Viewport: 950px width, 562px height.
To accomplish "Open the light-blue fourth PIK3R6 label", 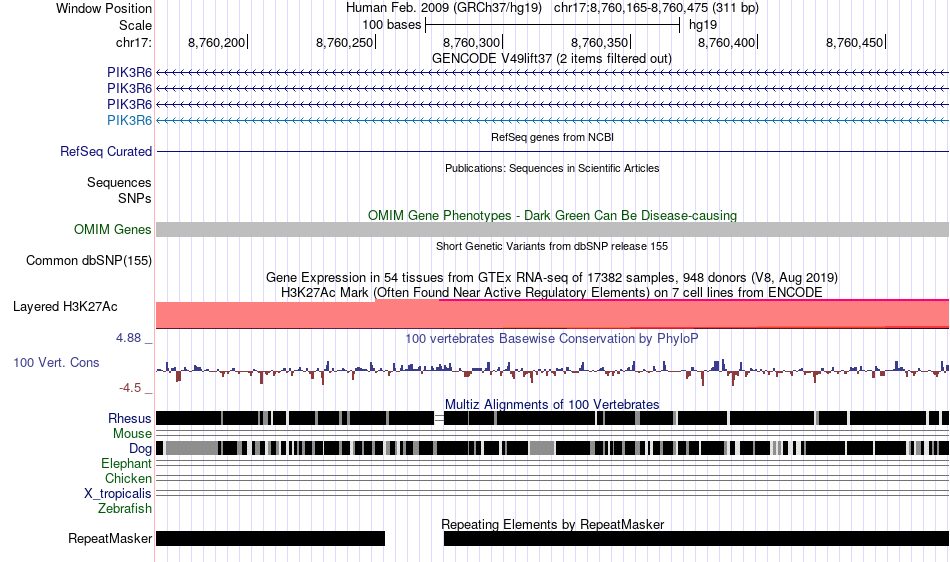I will [129, 121].
